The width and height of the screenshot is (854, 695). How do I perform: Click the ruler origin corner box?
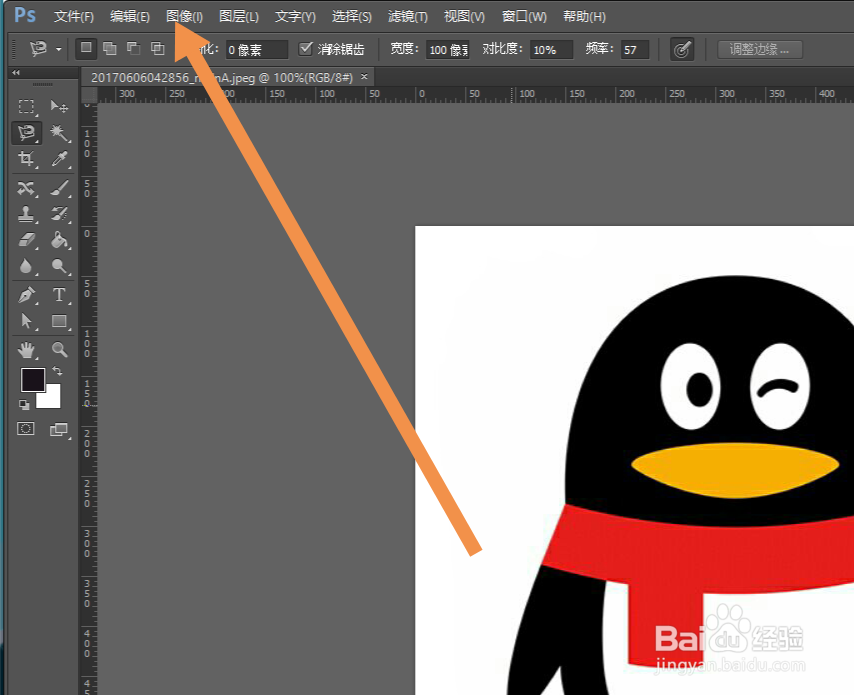[x=89, y=95]
